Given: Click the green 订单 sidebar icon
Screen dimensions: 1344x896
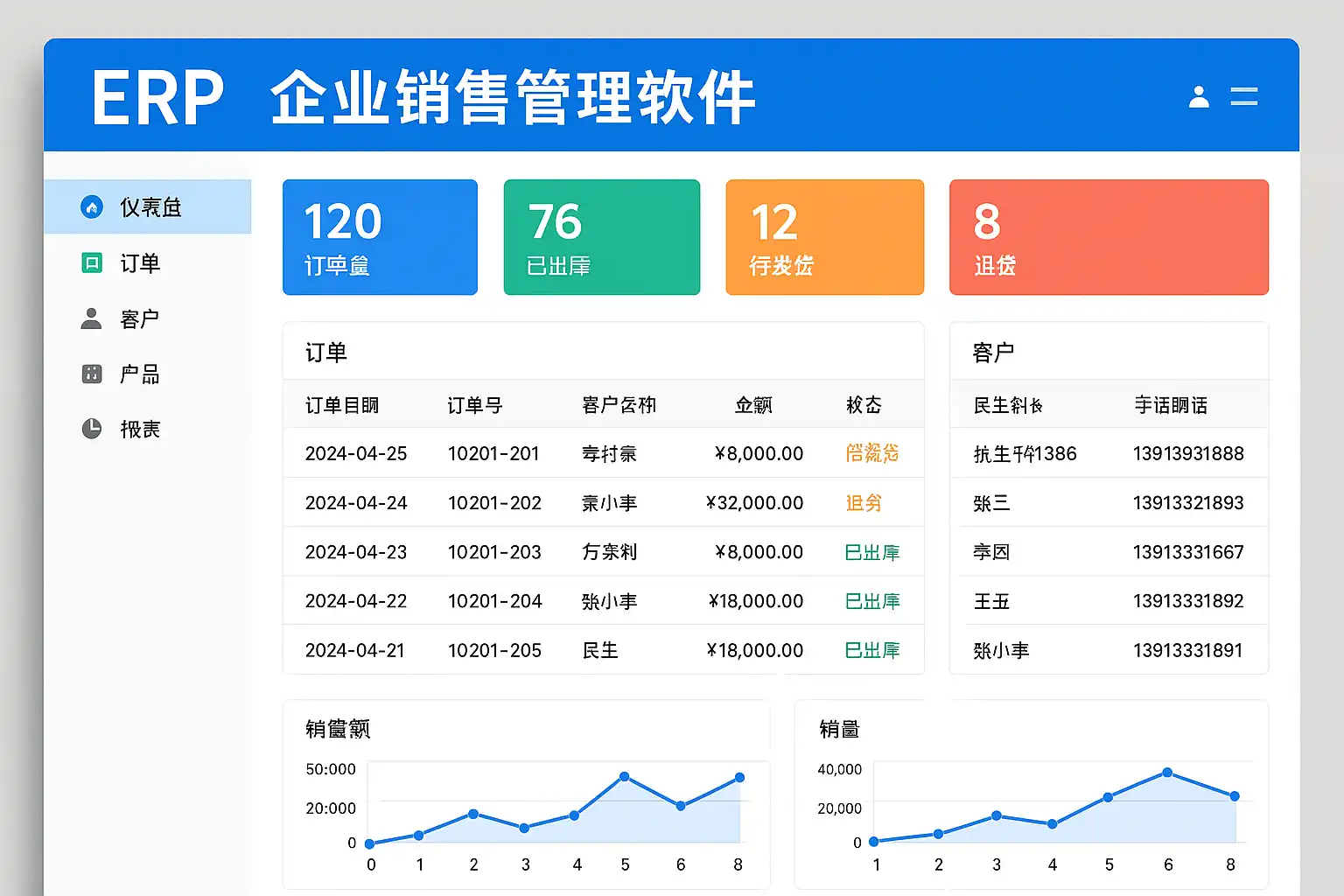Looking at the screenshot, I should [x=92, y=262].
